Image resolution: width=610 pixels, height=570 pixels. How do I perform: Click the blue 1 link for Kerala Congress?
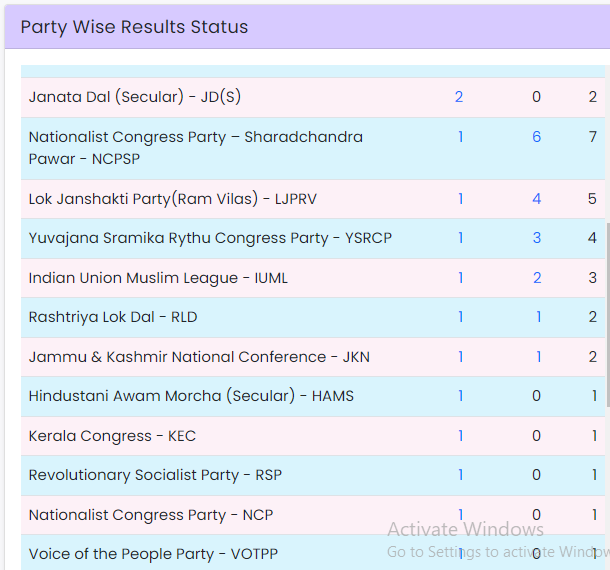(460, 436)
